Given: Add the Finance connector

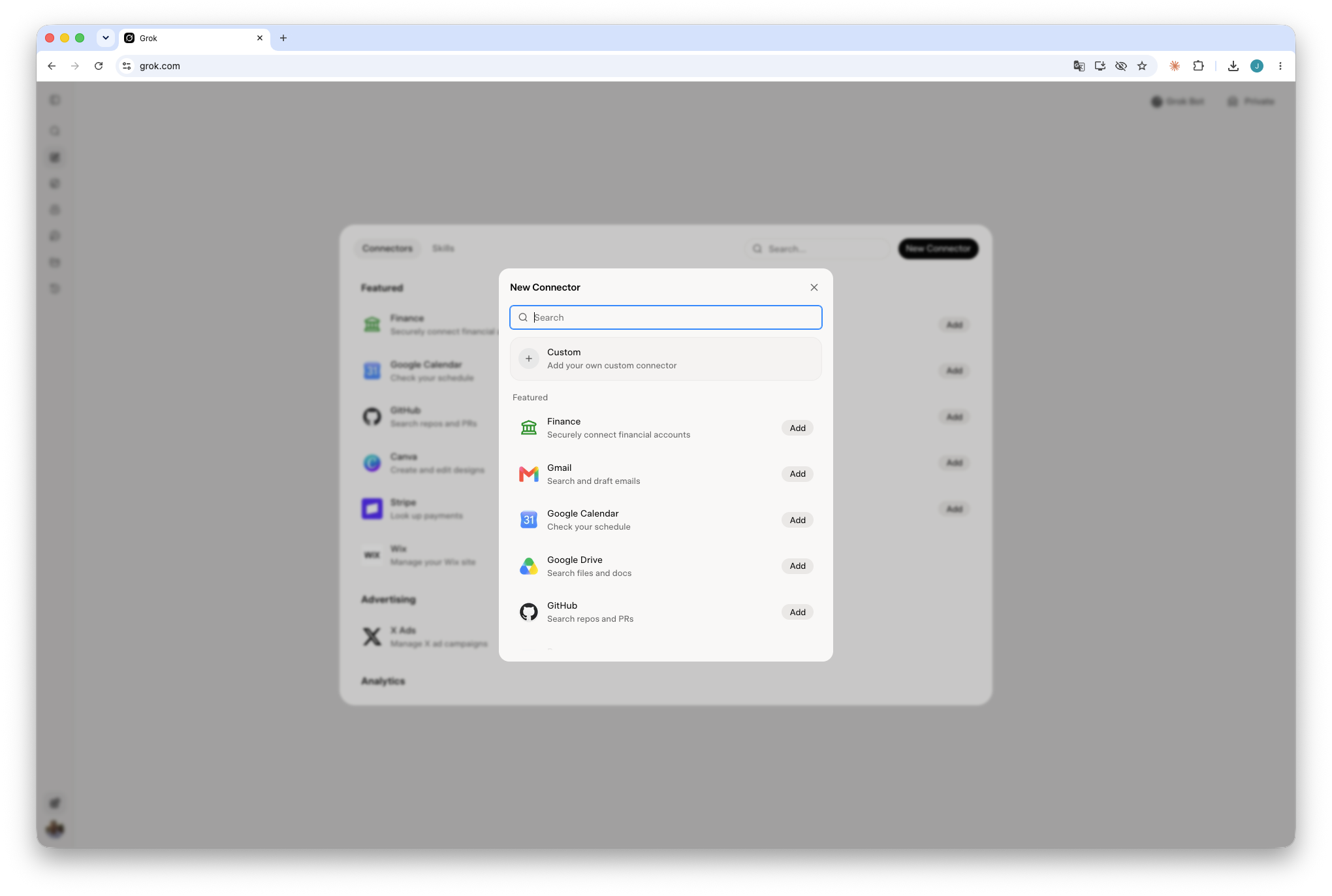Looking at the screenshot, I should click(x=797, y=428).
